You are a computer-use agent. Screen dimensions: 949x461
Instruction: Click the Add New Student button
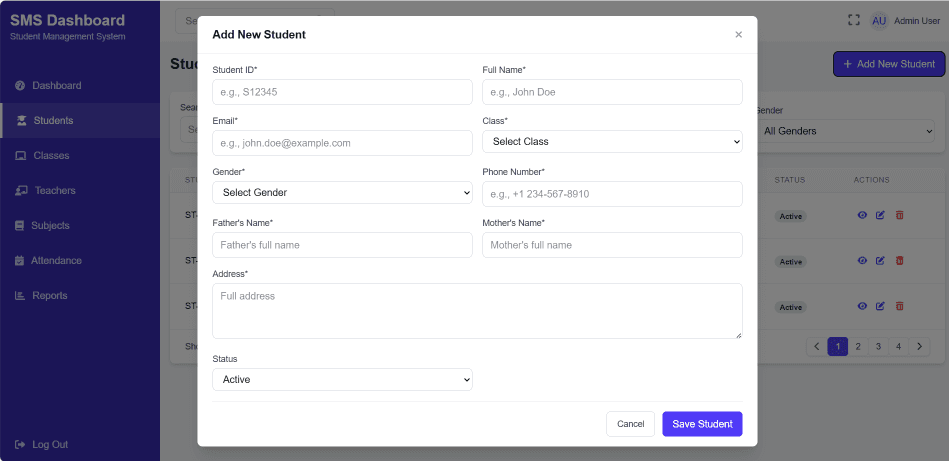click(x=889, y=64)
